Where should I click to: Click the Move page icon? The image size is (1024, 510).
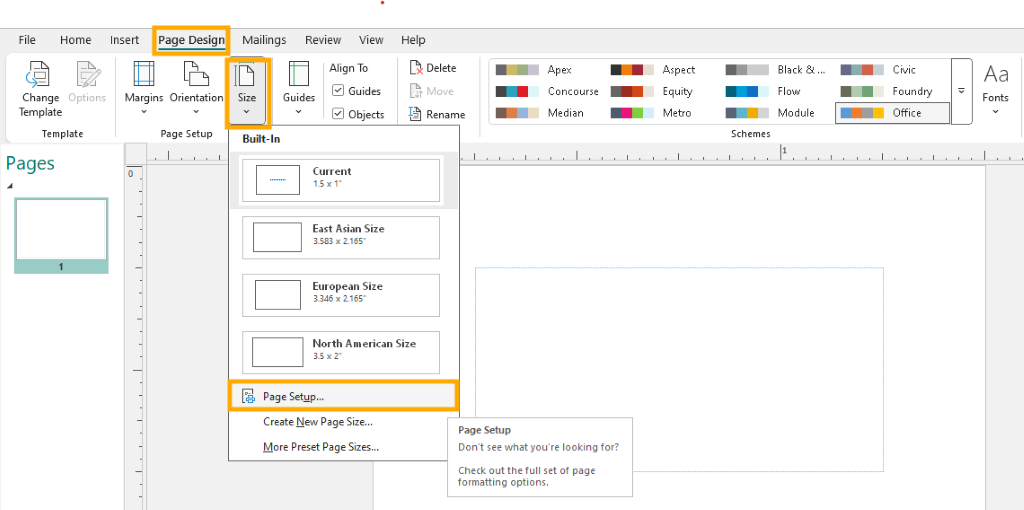pyautogui.click(x=416, y=91)
